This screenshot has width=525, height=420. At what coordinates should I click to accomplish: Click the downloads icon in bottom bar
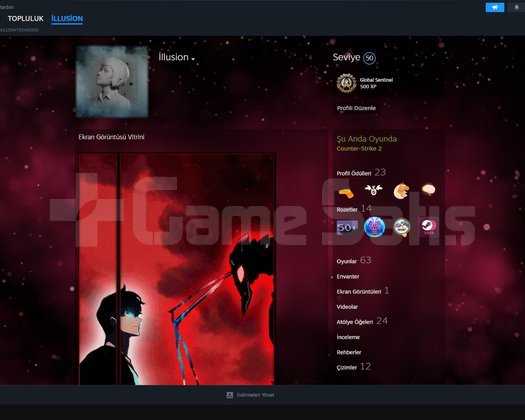[230, 395]
